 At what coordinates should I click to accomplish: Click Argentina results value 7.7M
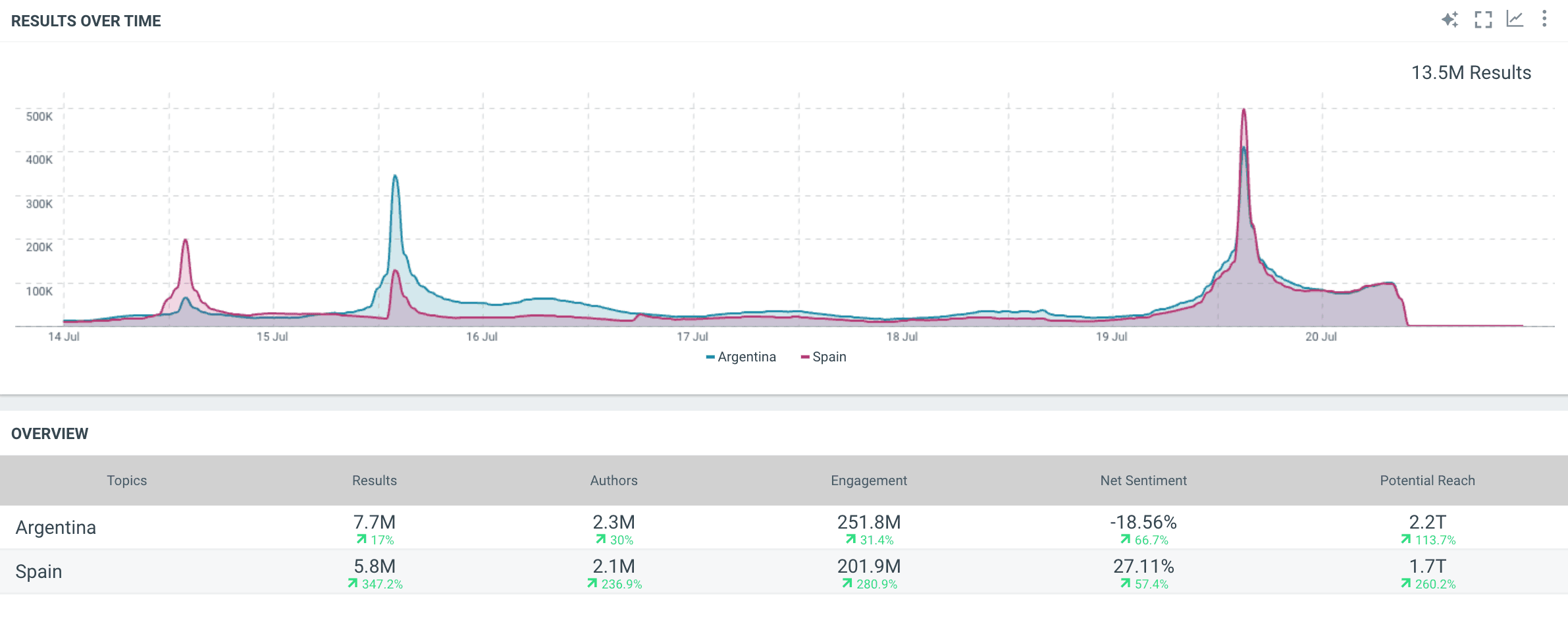[375, 522]
